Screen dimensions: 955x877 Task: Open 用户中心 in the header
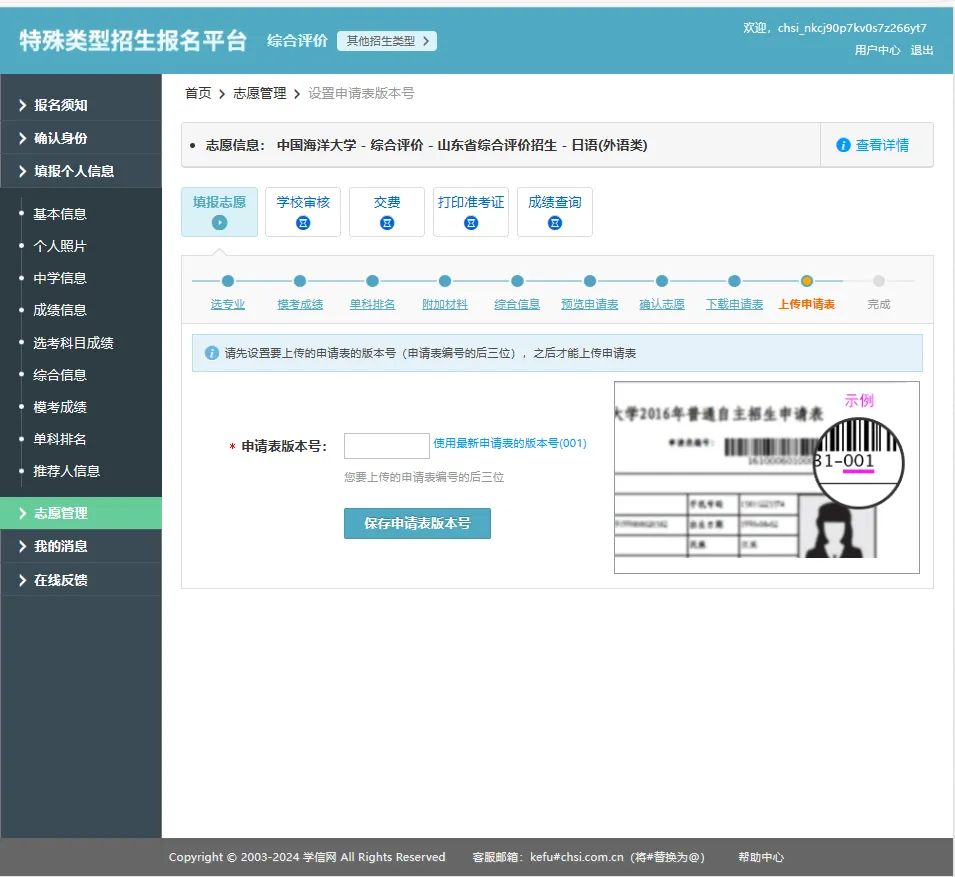pyautogui.click(x=877, y=50)
